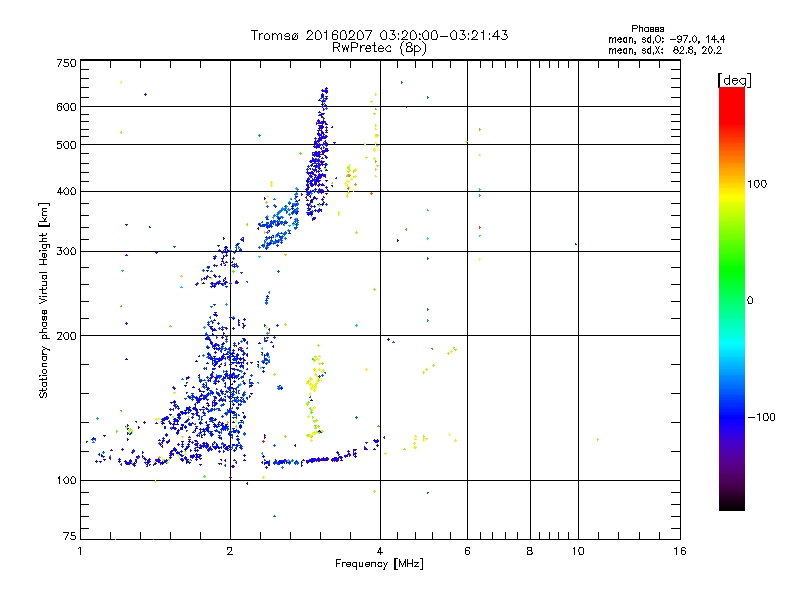Click the y-axis tick label '400'
Screen dimensions: 800x600
(x=67, y=191)
